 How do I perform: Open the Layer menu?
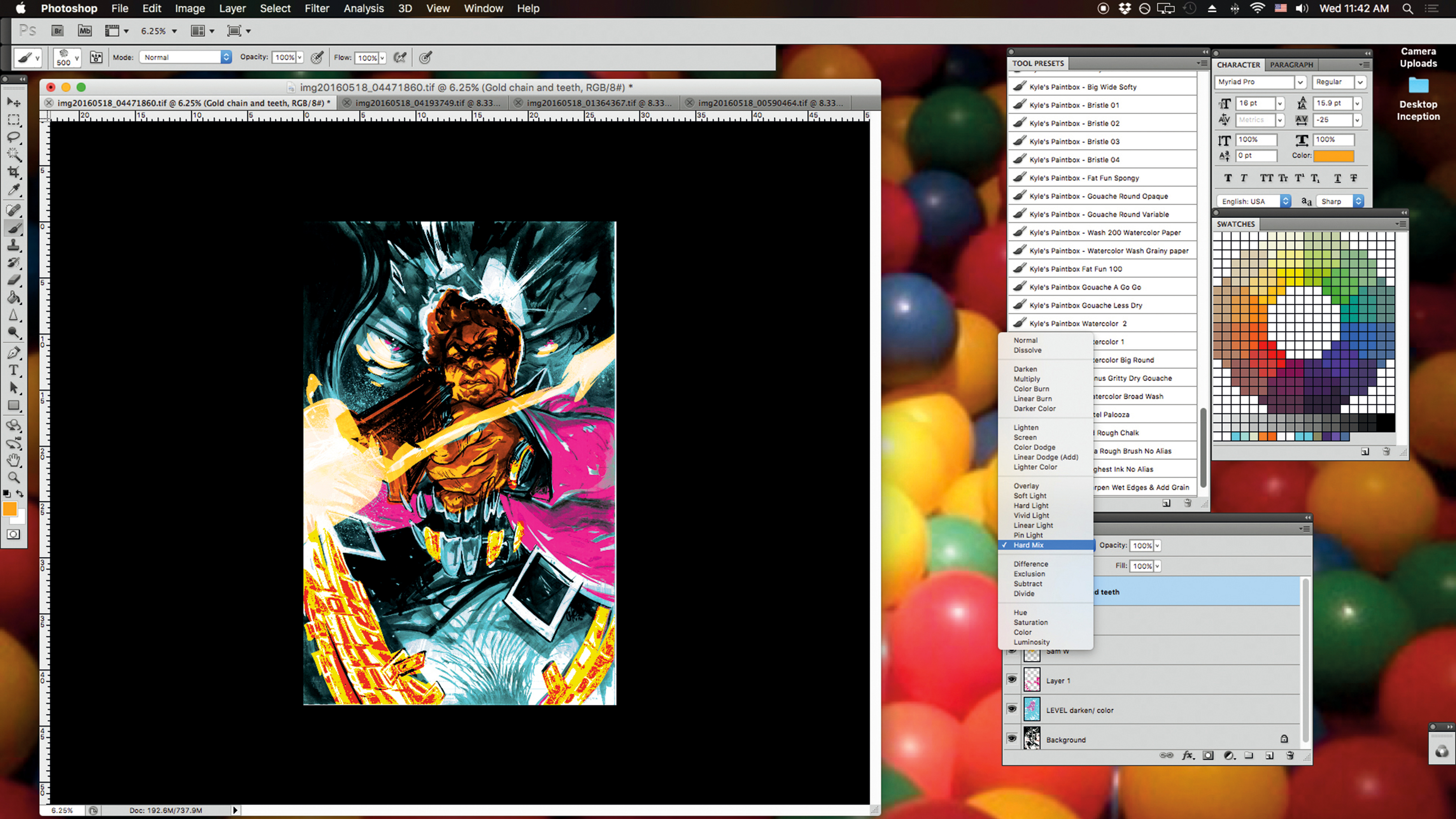point(232,8)
